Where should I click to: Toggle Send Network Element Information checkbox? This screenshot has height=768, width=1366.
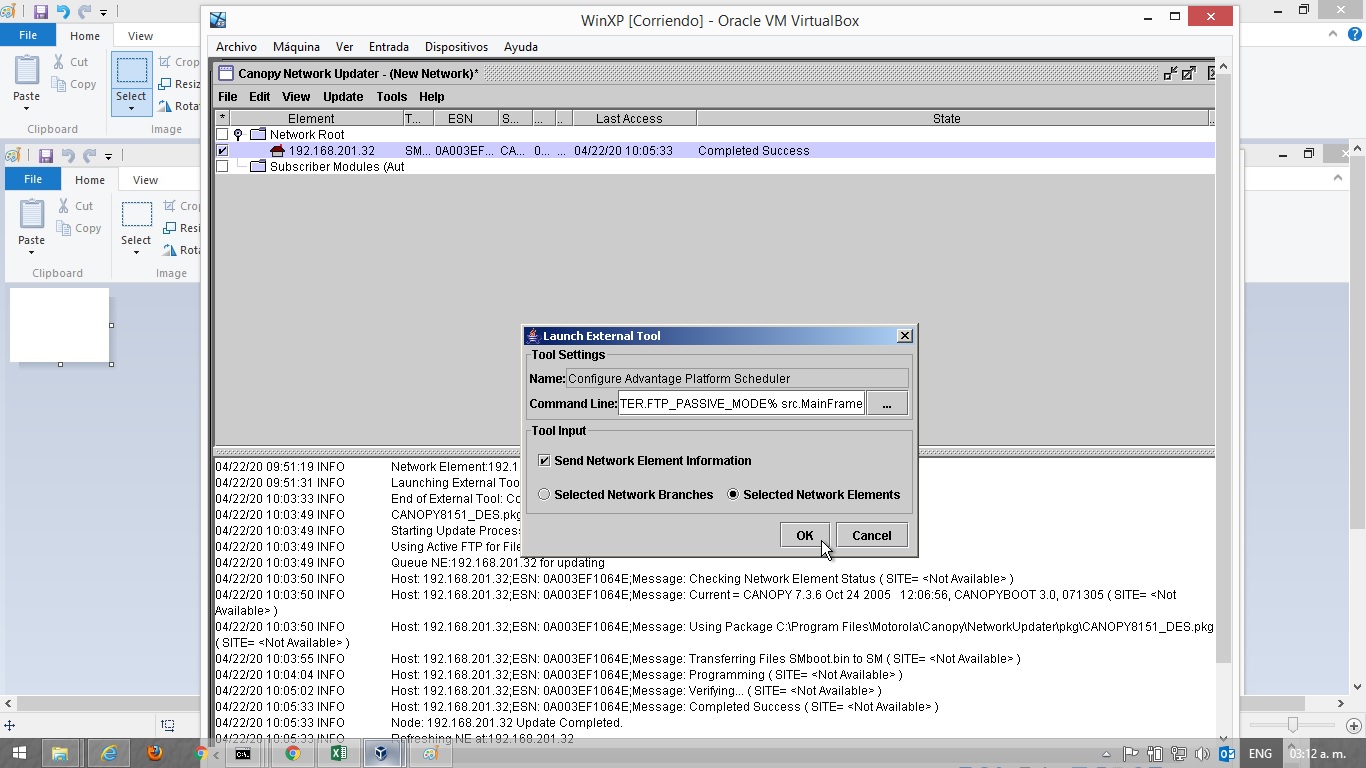(x=544, y=461)
